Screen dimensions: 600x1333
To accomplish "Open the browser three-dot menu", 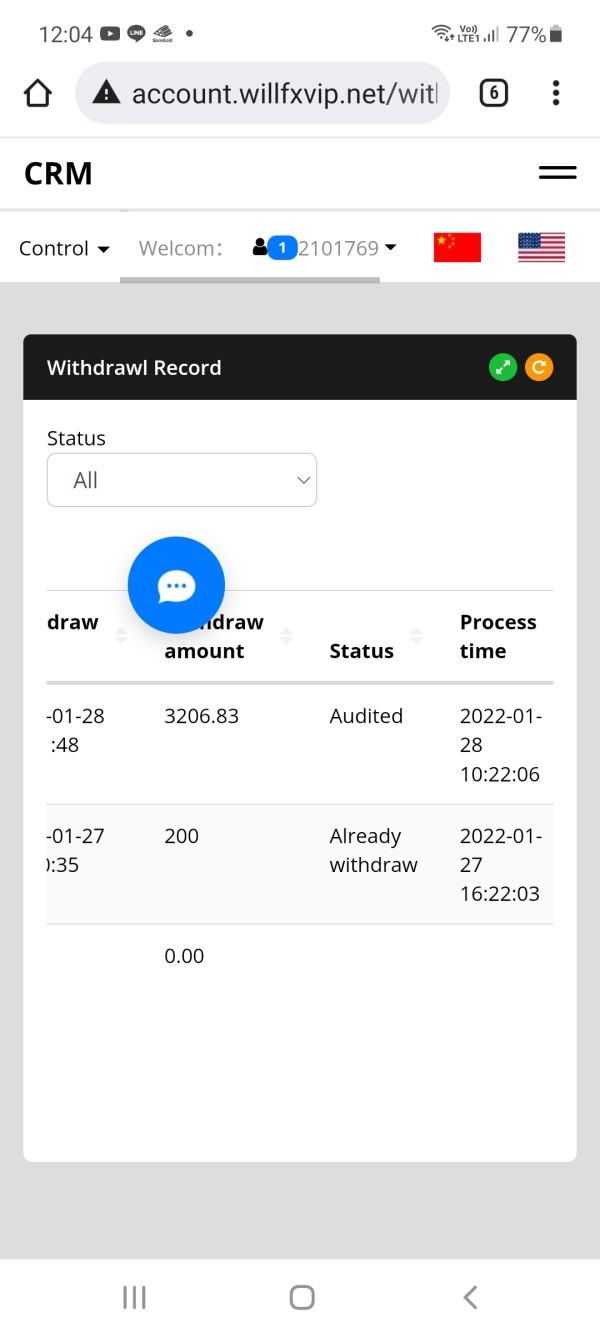I will pyautogui.click(x=556, y=93).
